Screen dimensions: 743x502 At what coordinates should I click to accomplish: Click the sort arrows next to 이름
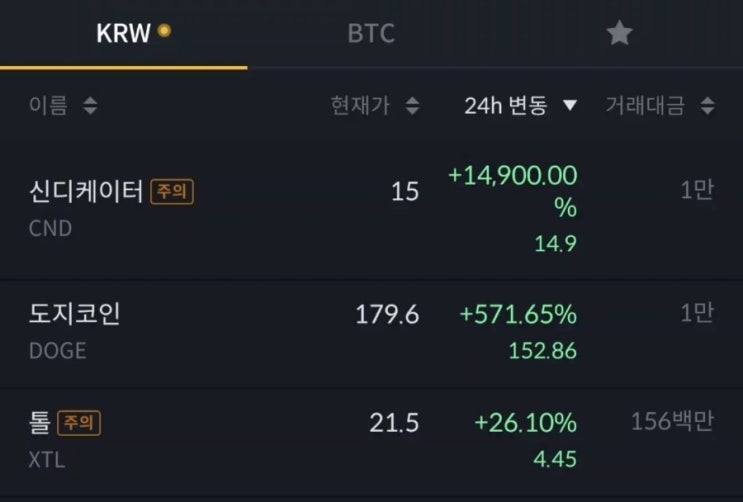click(x=90, y=106)
